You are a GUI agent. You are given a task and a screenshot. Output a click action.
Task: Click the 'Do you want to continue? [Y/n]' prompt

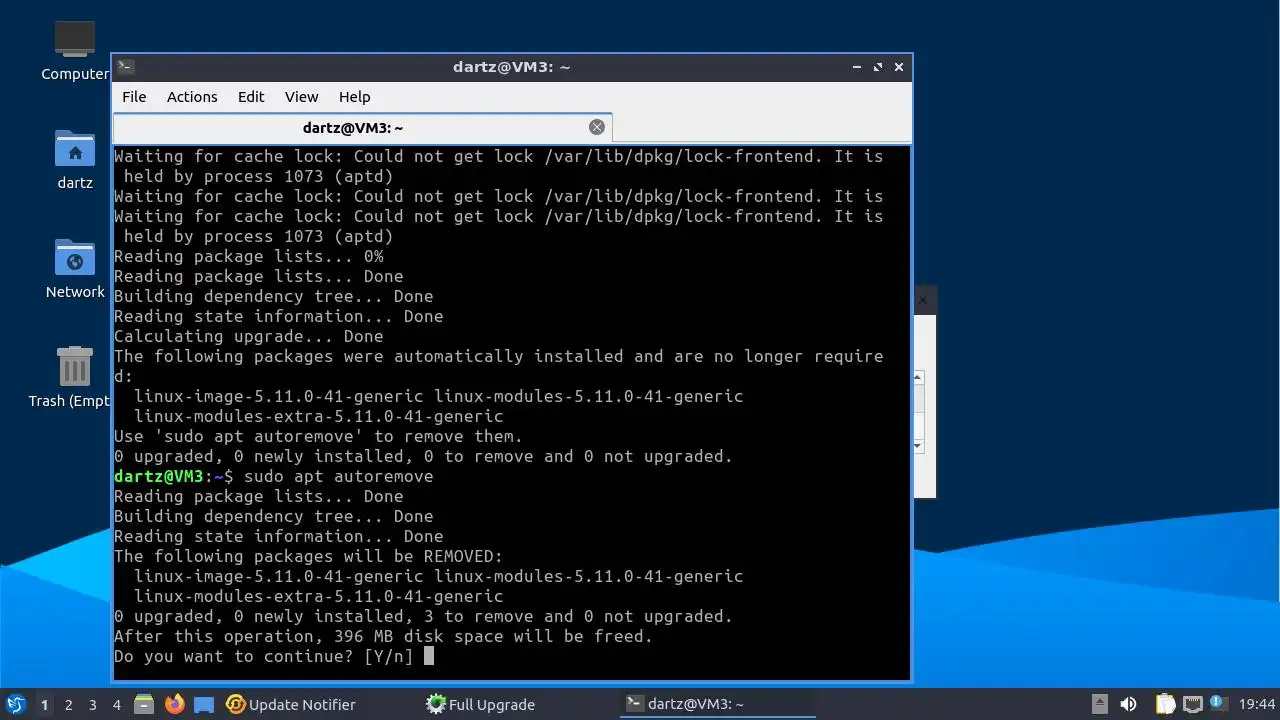click(x=263, y=656)
